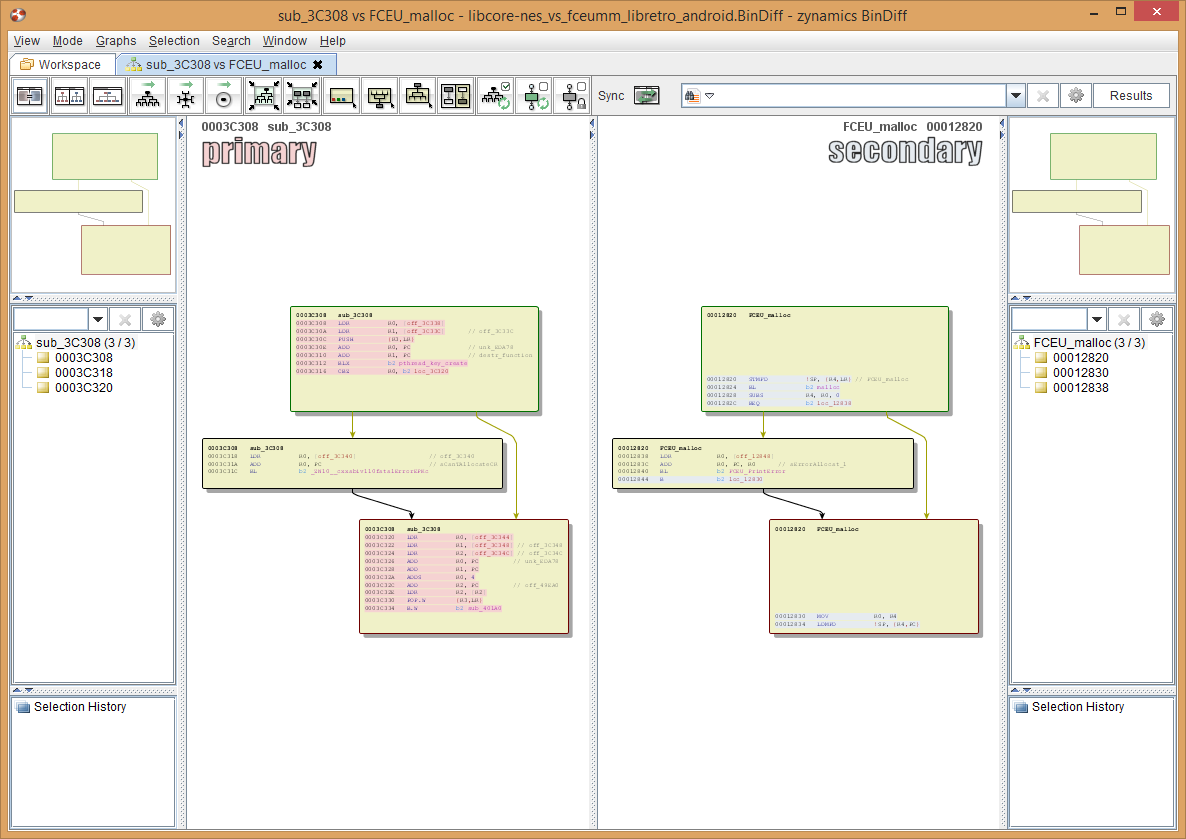Select ancestors of selection icon
1186x839 pixels.
click(x=379, y=96)
